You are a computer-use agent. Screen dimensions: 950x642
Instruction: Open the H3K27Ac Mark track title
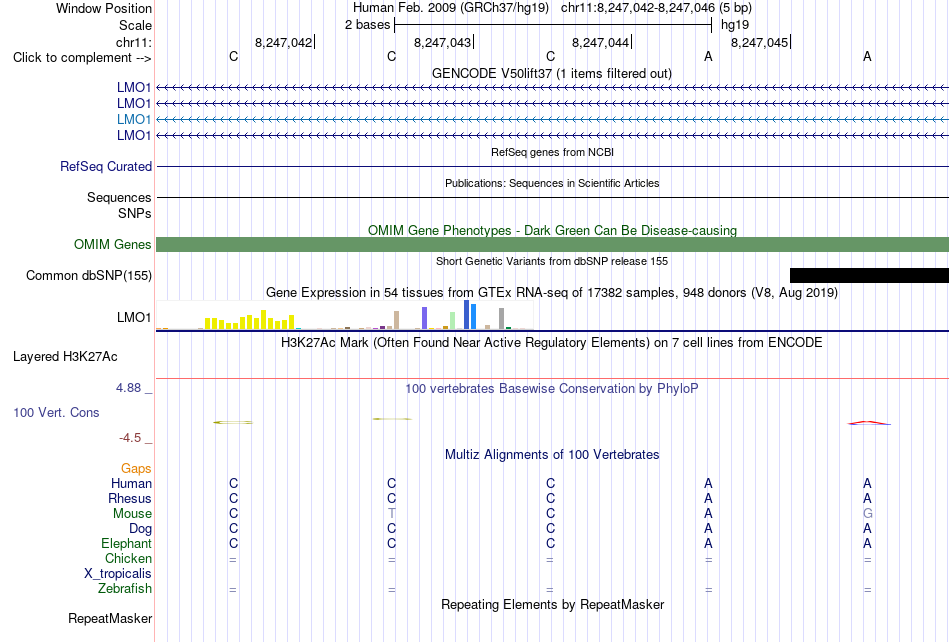click(552, 342)
